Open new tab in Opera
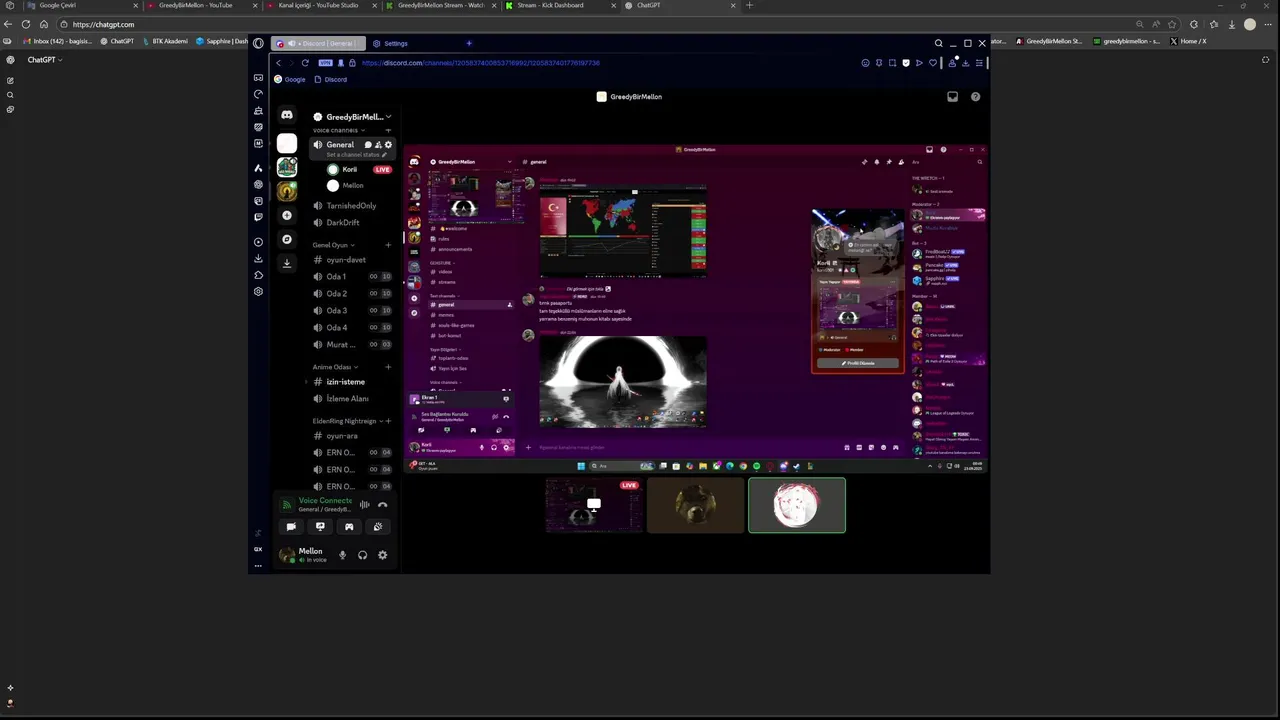 pyautogui.click(x=469, y=43)
